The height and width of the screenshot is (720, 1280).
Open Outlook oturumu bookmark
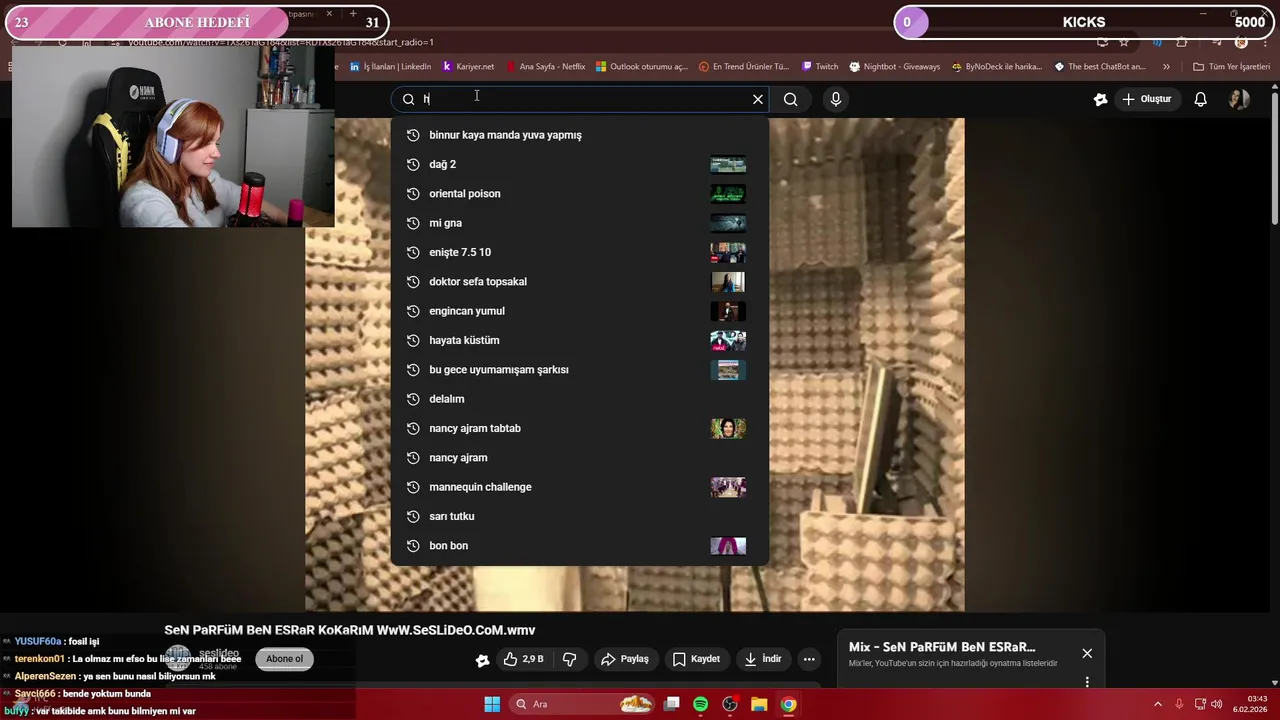pyautogui.click(x=642, y=67)
